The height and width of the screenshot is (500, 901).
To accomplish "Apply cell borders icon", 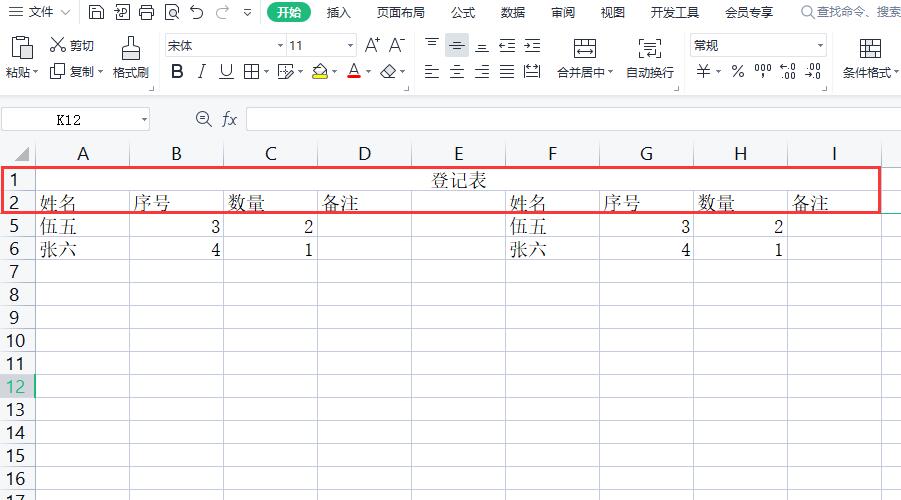I will coord(251,72).
